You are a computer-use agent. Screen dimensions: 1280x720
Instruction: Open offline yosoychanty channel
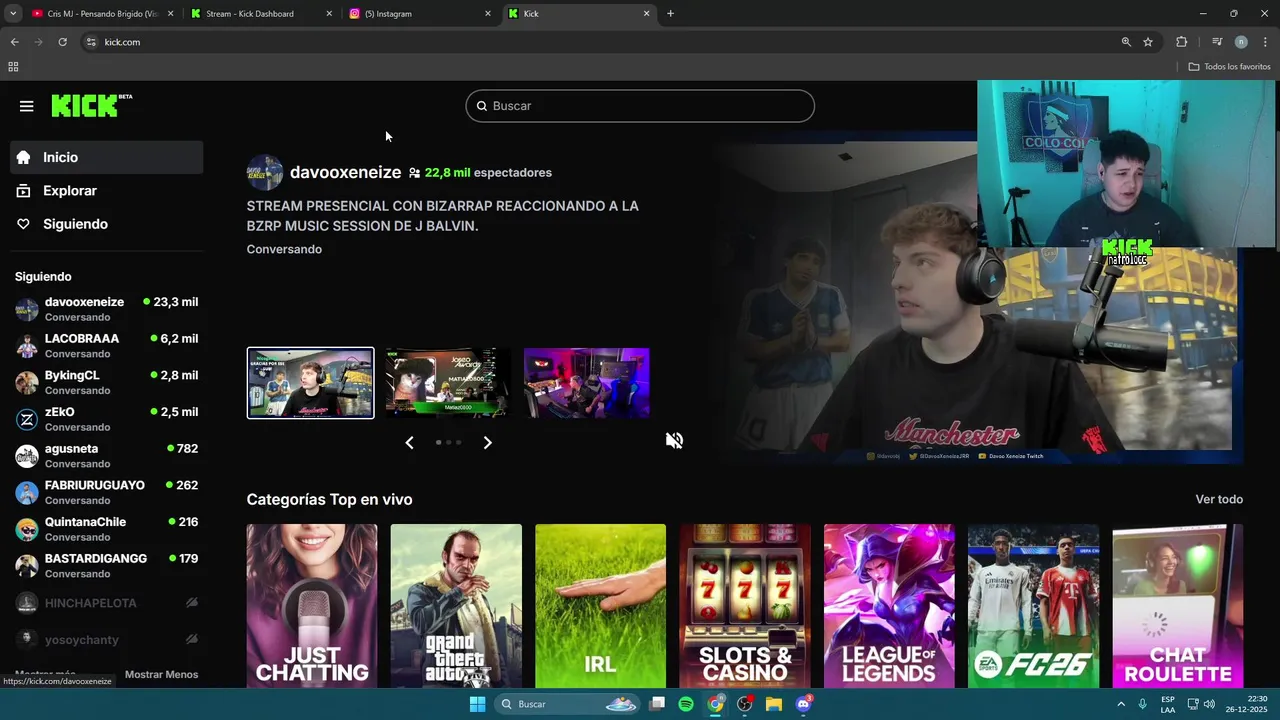107,639
